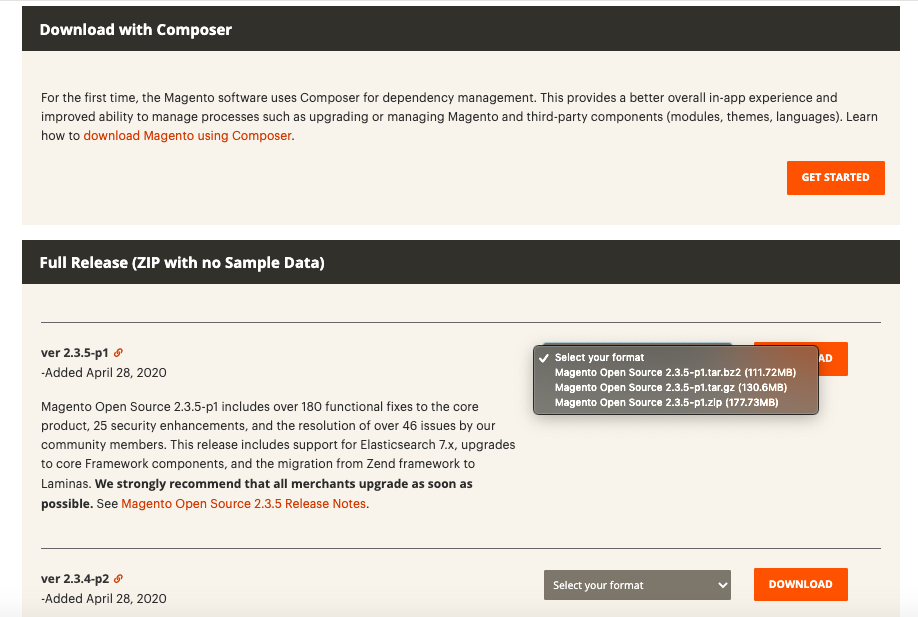Click the ver 2.3.4-p2 version heading
The image size is (918, 617).
tap(72, 578)
